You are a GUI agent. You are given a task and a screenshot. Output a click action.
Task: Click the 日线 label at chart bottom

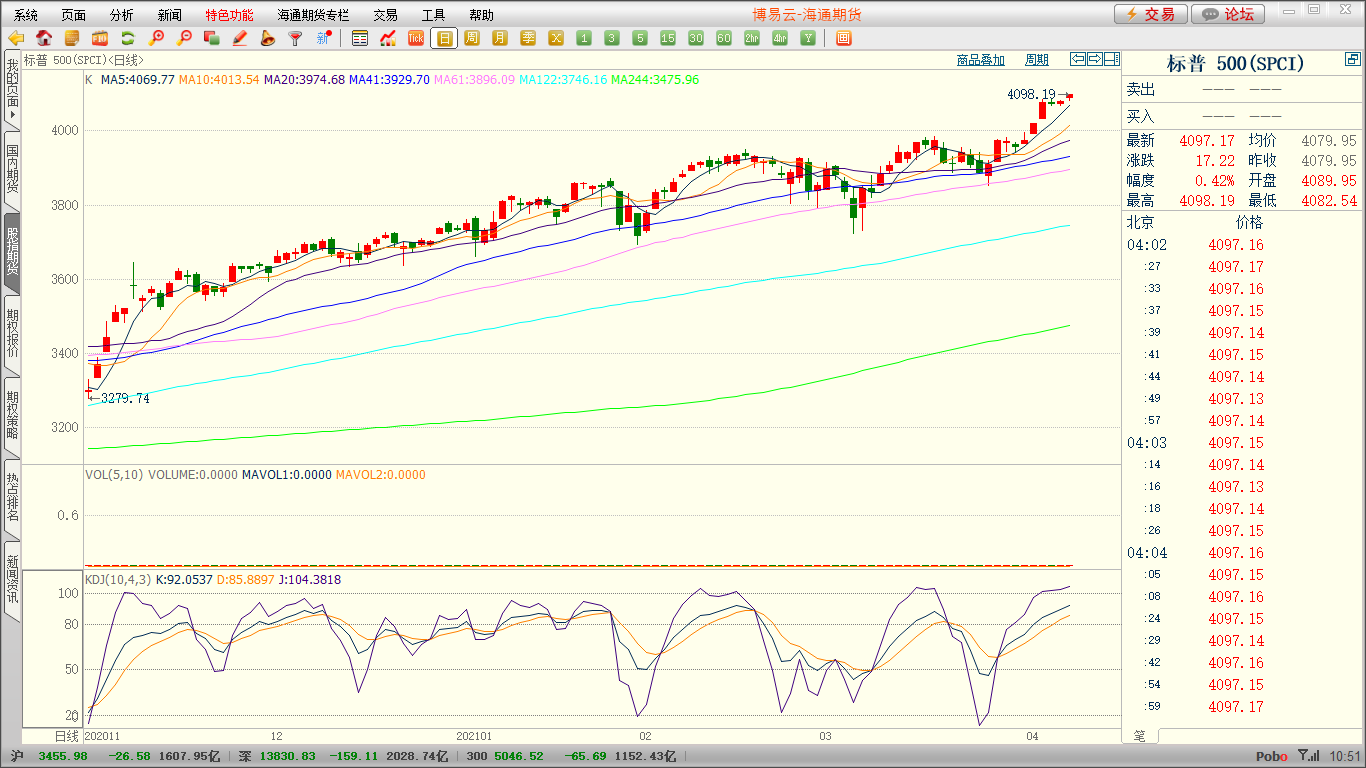pos(67,736)
